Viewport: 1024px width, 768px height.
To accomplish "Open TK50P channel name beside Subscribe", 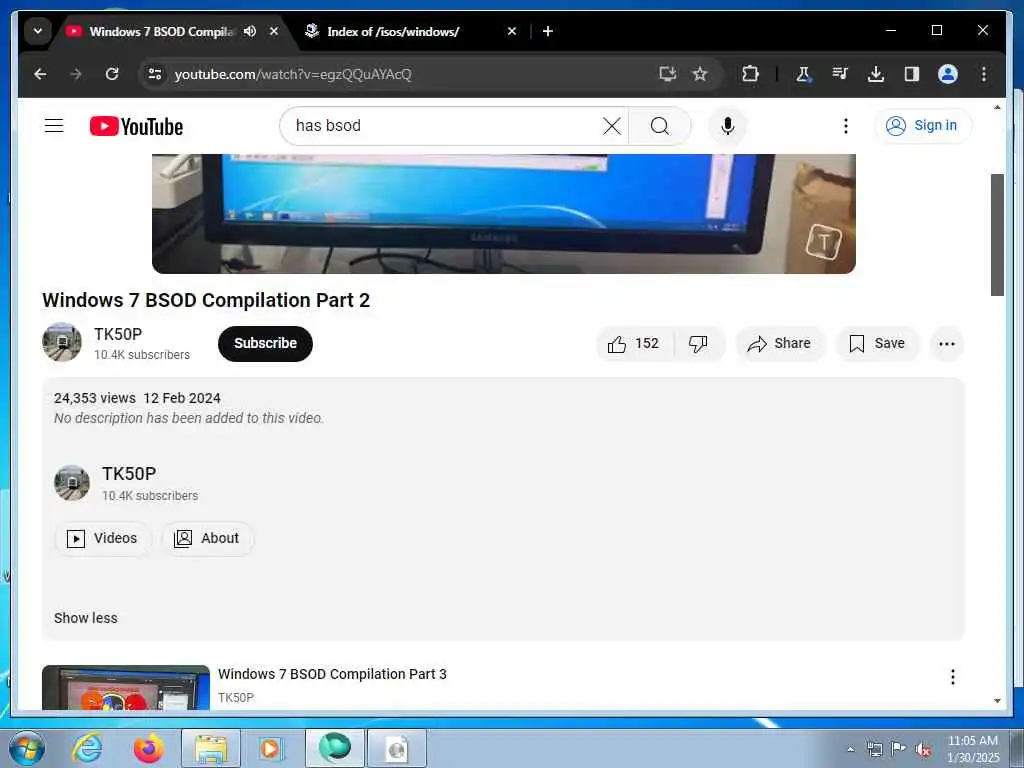I will click(x=118, y=334).
